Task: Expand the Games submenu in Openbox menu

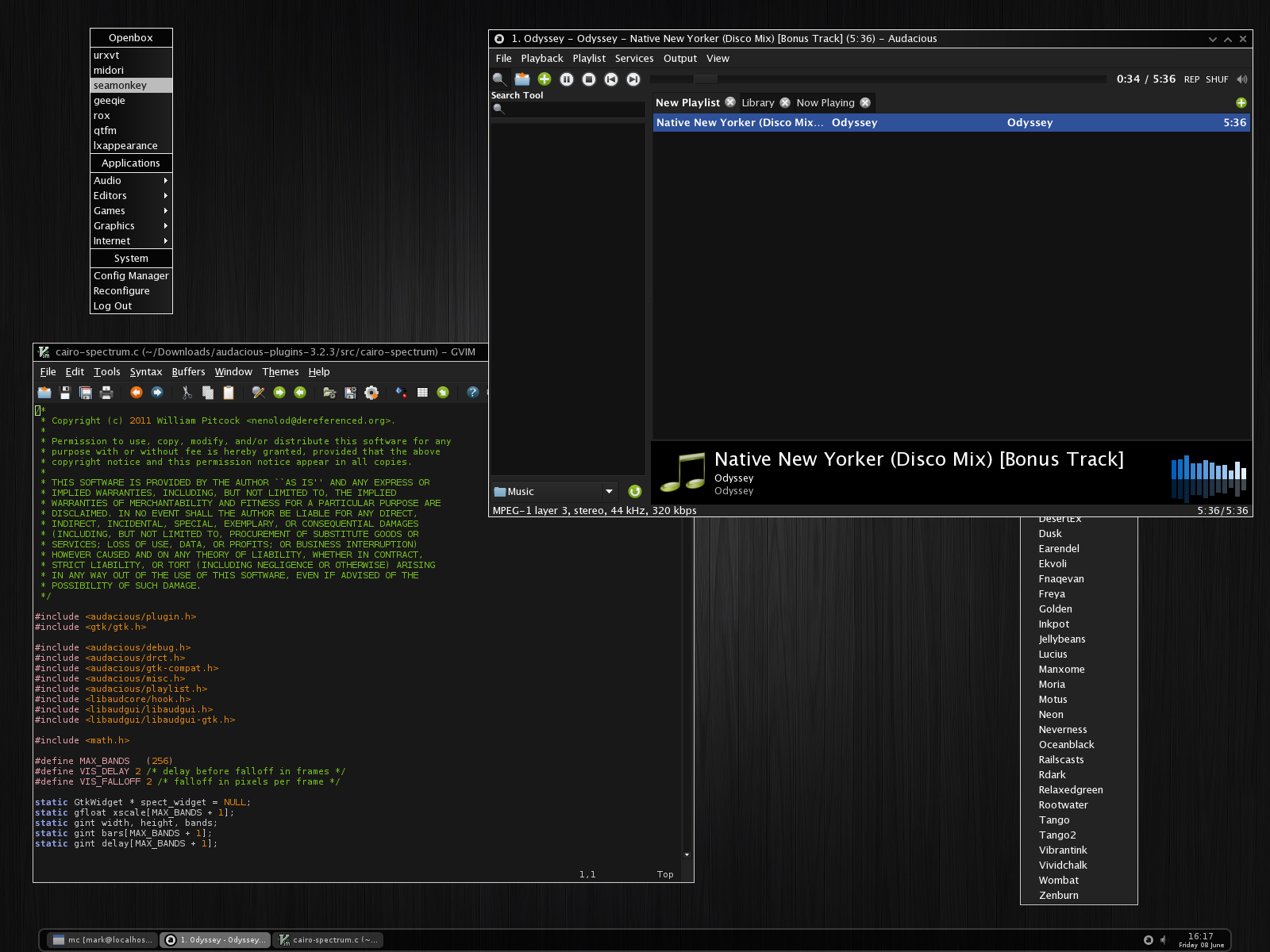Action: coord(131,210)
